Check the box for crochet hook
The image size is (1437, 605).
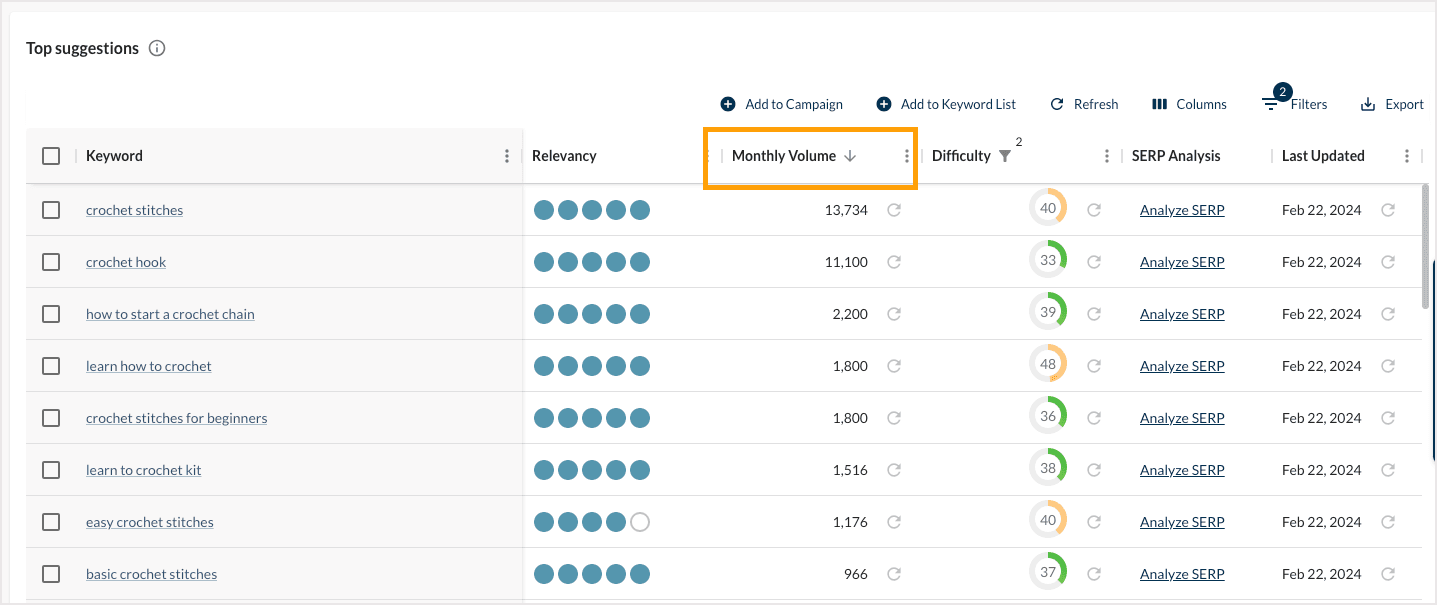[51, 262]
